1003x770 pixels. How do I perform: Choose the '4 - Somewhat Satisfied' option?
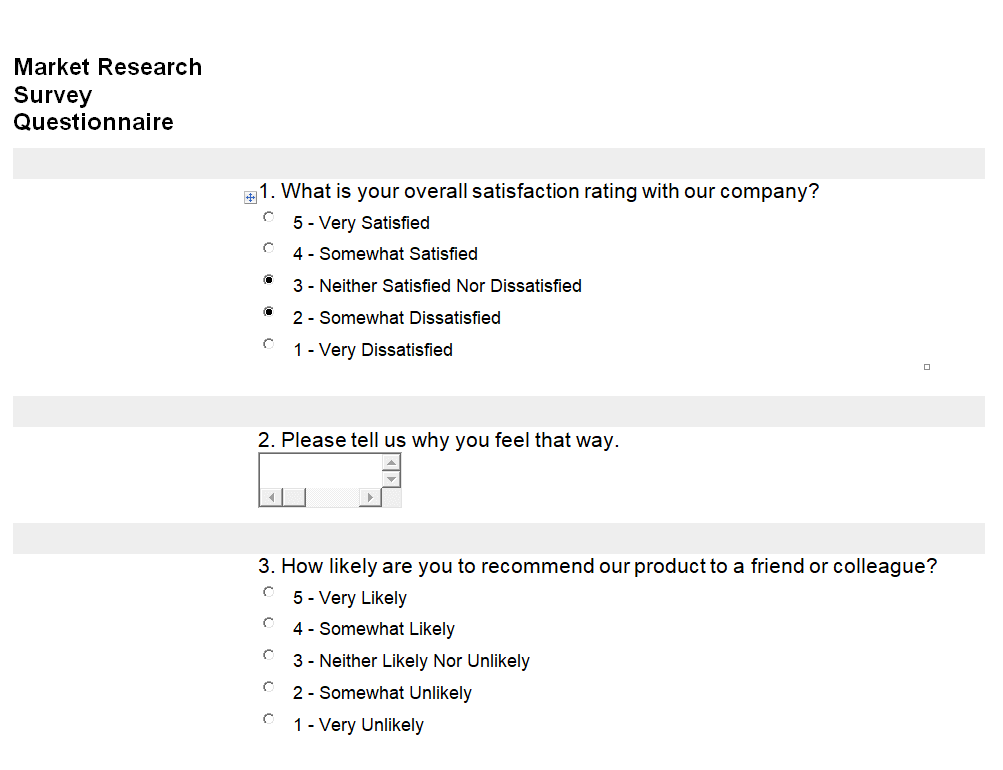(x=268, y=248)
